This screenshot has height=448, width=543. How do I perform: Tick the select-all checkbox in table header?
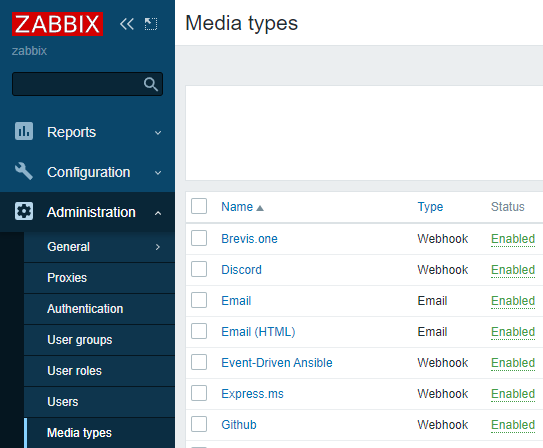199,206
